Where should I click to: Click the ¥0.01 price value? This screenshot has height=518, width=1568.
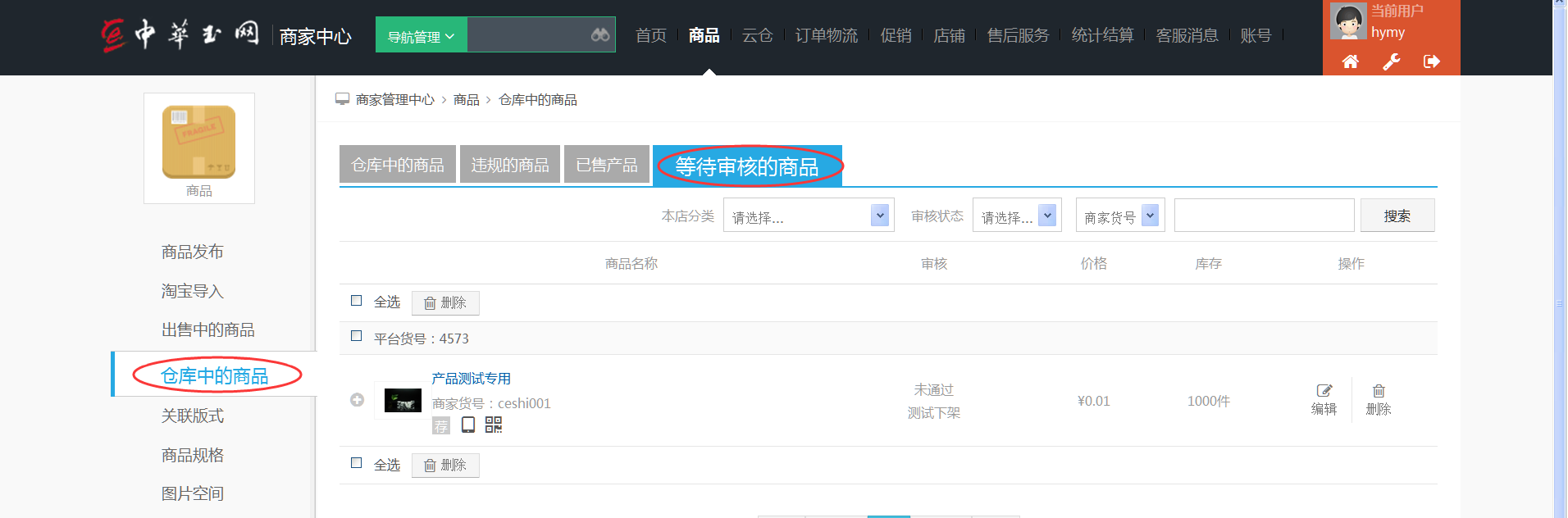coord(1094,401)
